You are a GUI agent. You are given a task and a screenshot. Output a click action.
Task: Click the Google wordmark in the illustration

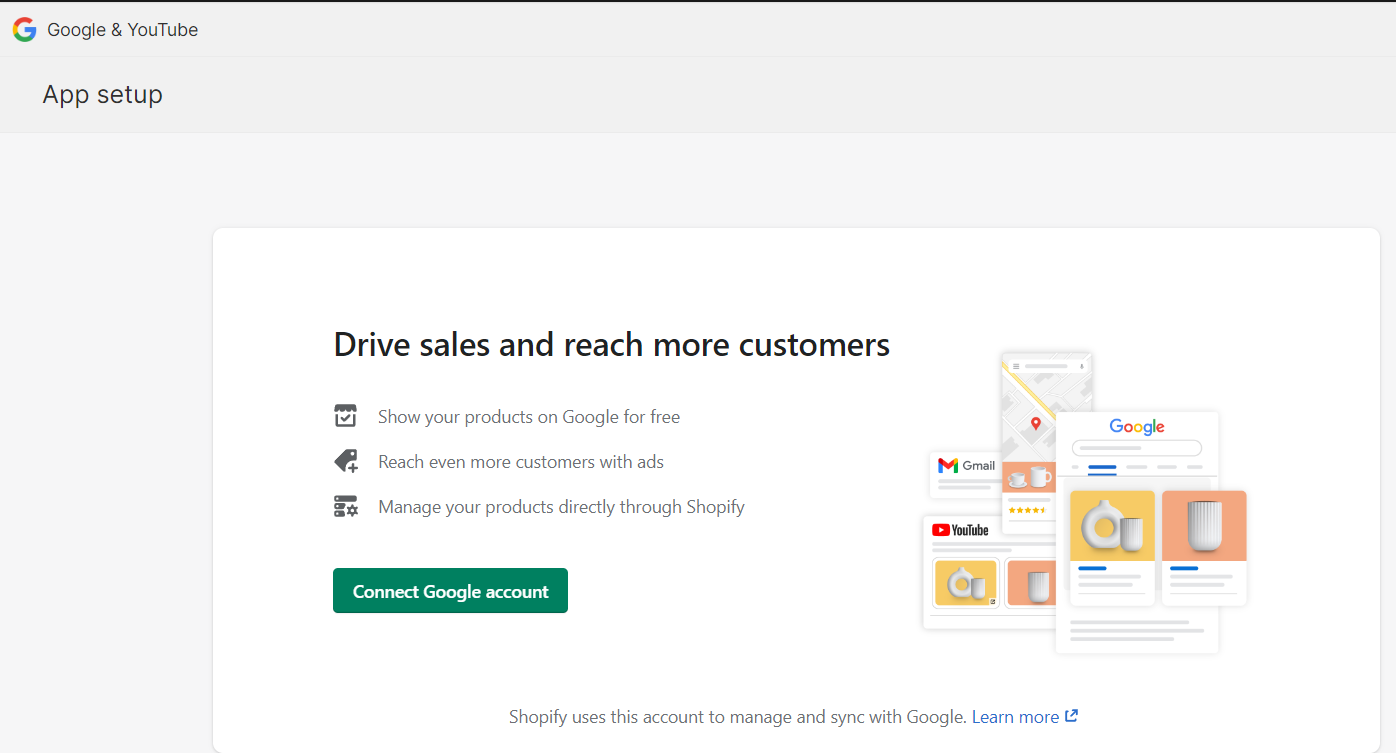[x=1137, y=427]
